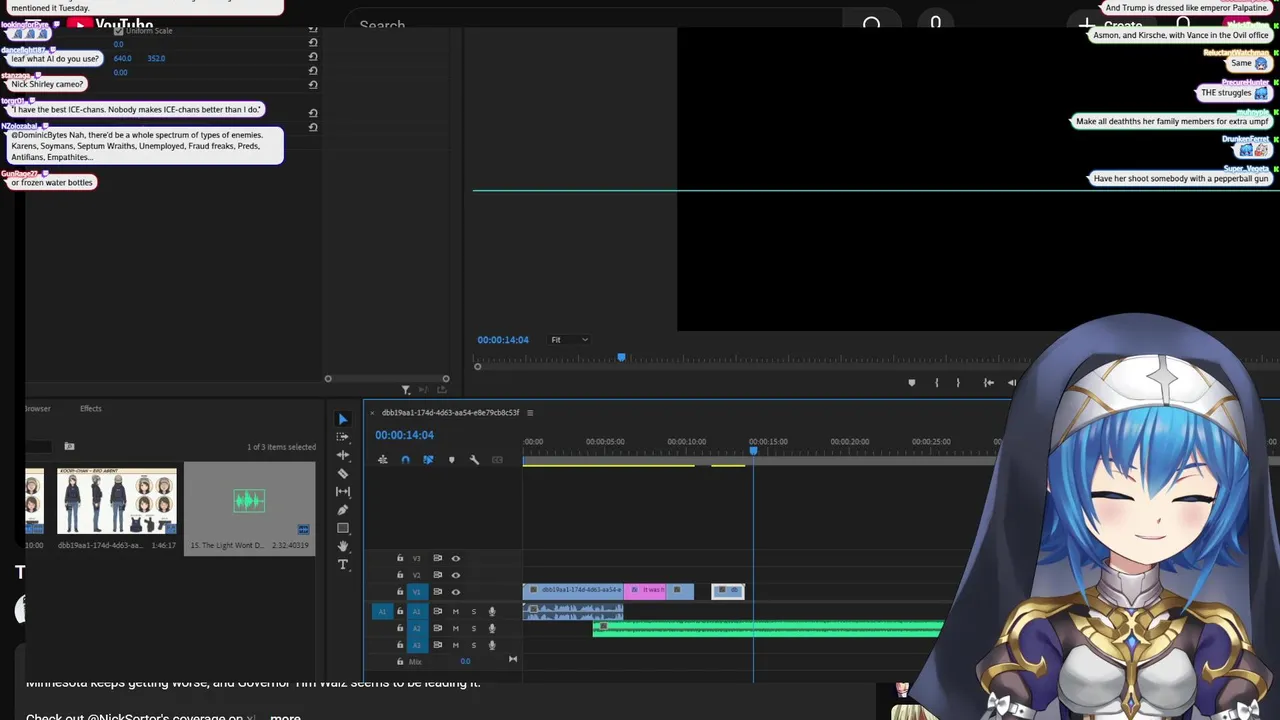
Task: Click Go to In point button
Action: coord(988,382)
